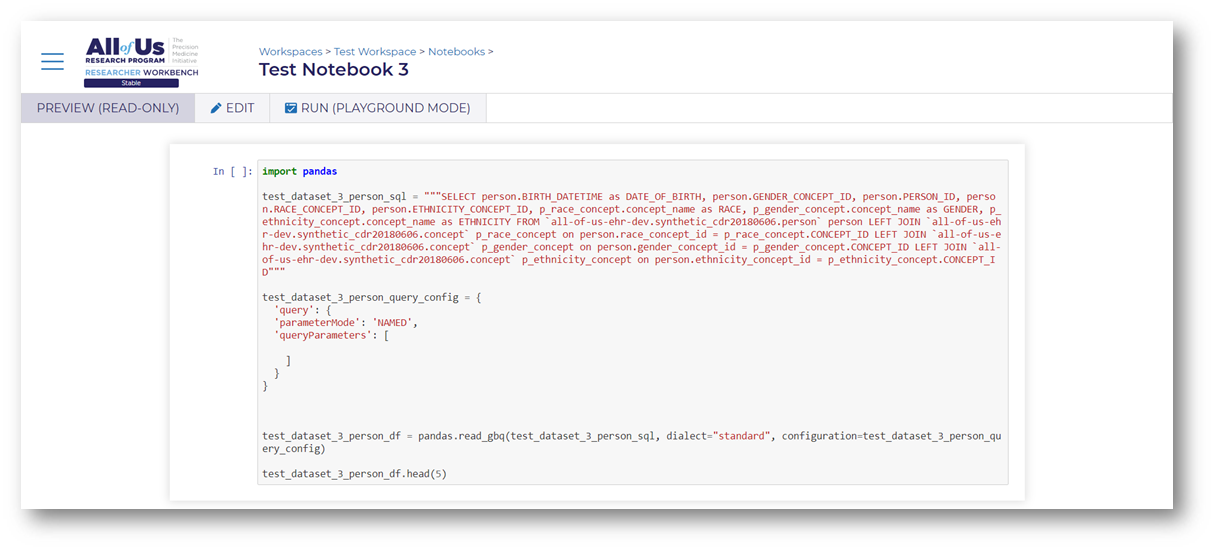1215x551 pixels.
Task: Click the test_dataset_3_person_query_config assignment line
Action: point(372,297)
